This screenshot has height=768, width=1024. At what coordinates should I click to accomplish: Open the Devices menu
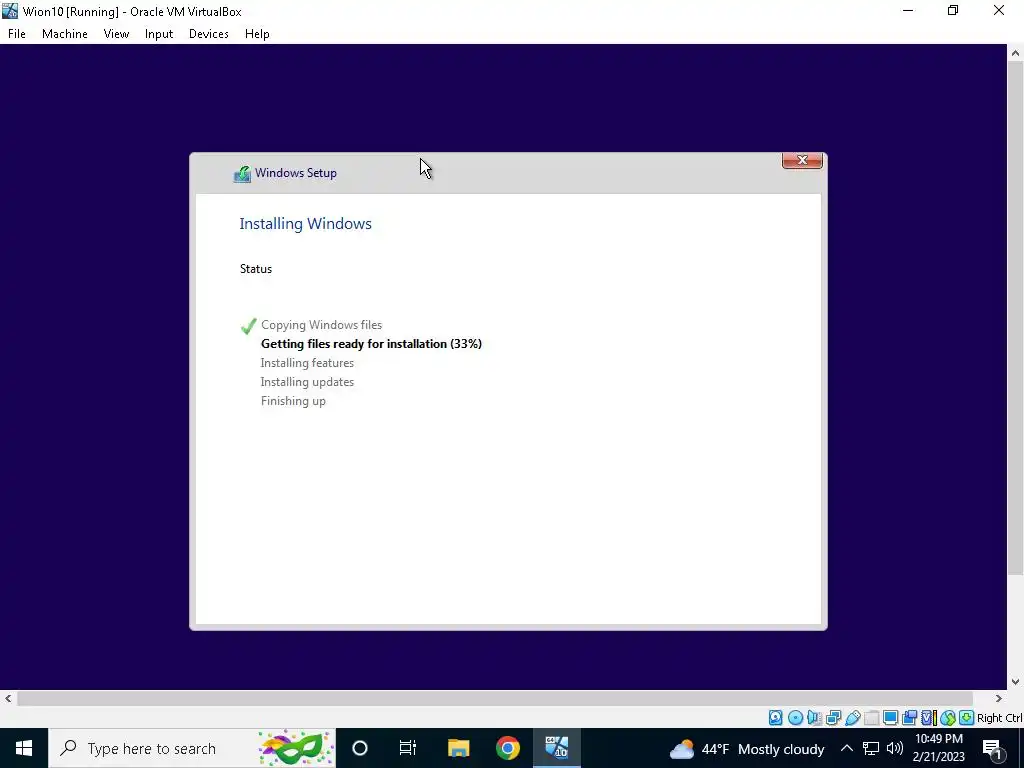209,34
